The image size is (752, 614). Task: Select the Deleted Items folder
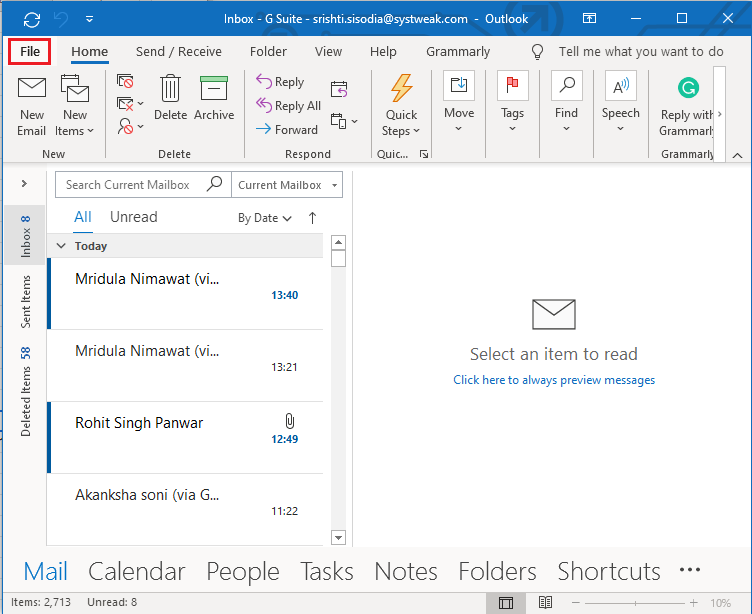click(25, 391)
